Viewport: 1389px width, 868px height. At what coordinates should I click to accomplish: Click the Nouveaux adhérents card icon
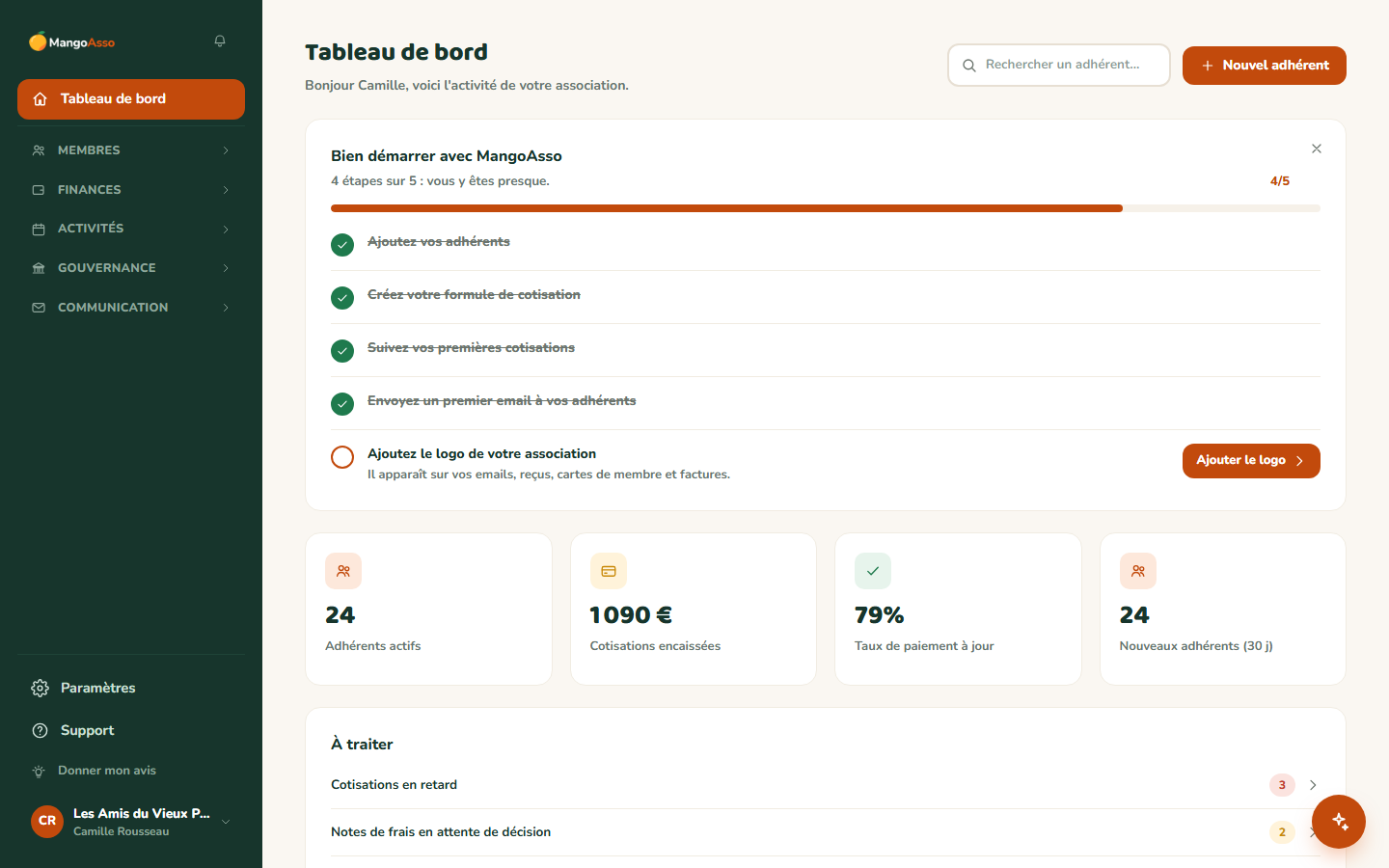tap(1138, 571)
